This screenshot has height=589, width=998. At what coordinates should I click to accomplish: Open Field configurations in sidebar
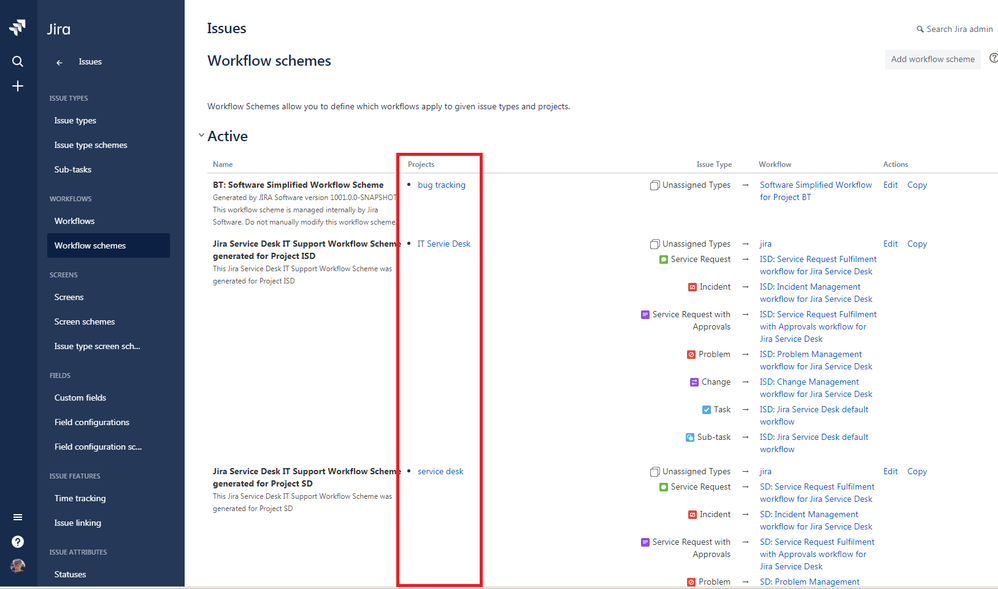(x=92, y=422)
